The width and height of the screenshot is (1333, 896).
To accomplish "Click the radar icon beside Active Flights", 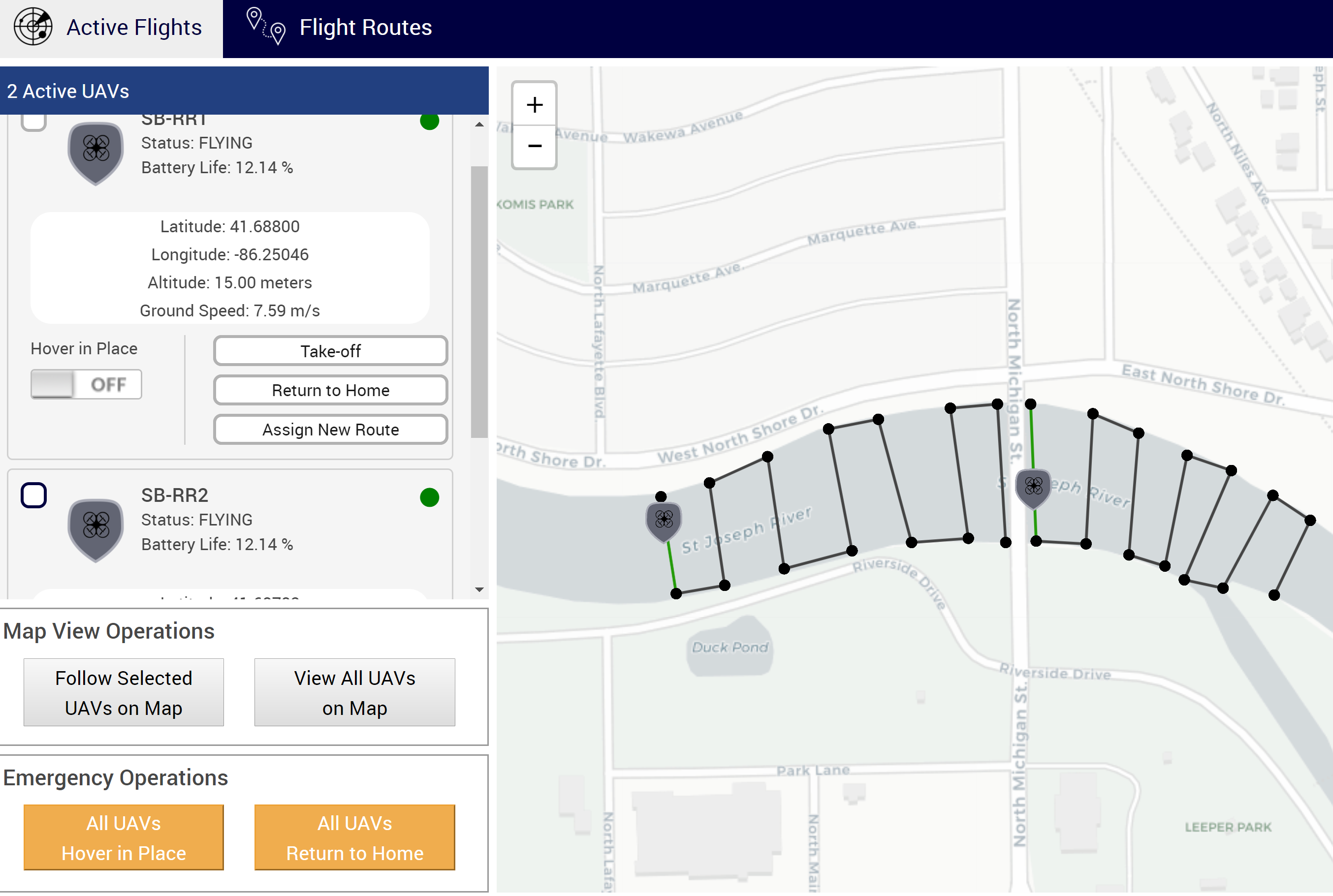I will tap(33, 27).
